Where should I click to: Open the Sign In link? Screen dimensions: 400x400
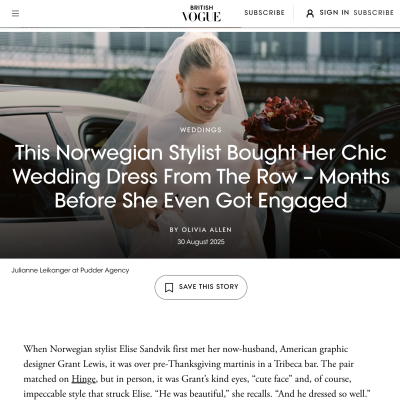point(334,13)
